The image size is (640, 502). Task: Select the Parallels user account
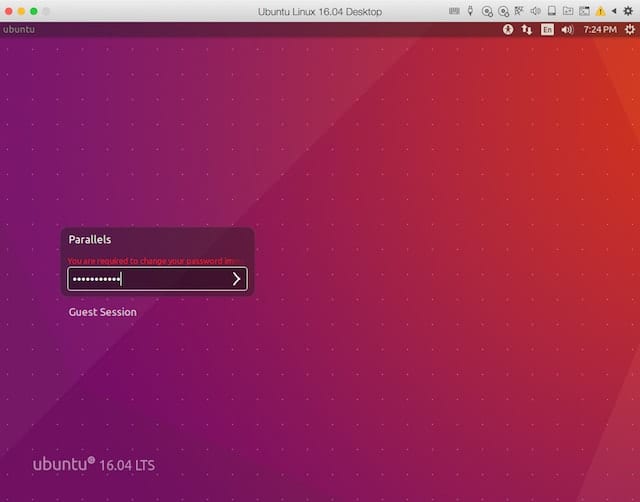90,240
